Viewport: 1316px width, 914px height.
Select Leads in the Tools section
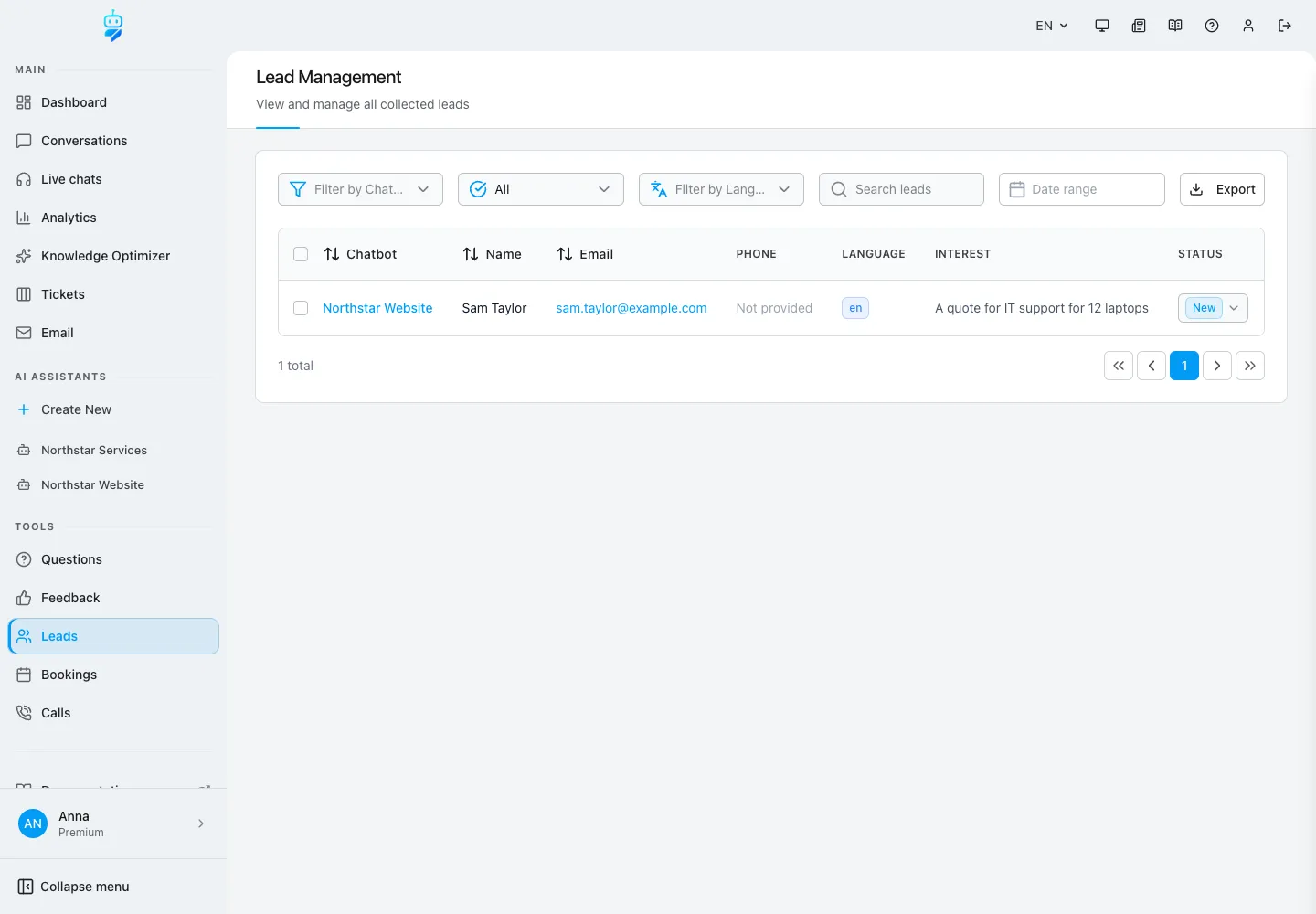pyautogui.click(x=113, y=636)
